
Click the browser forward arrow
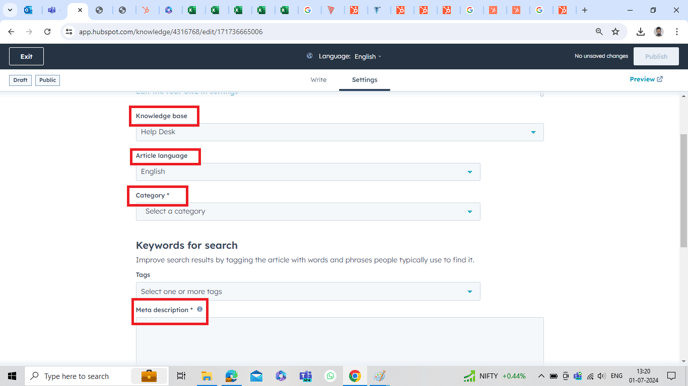point(29,32)
